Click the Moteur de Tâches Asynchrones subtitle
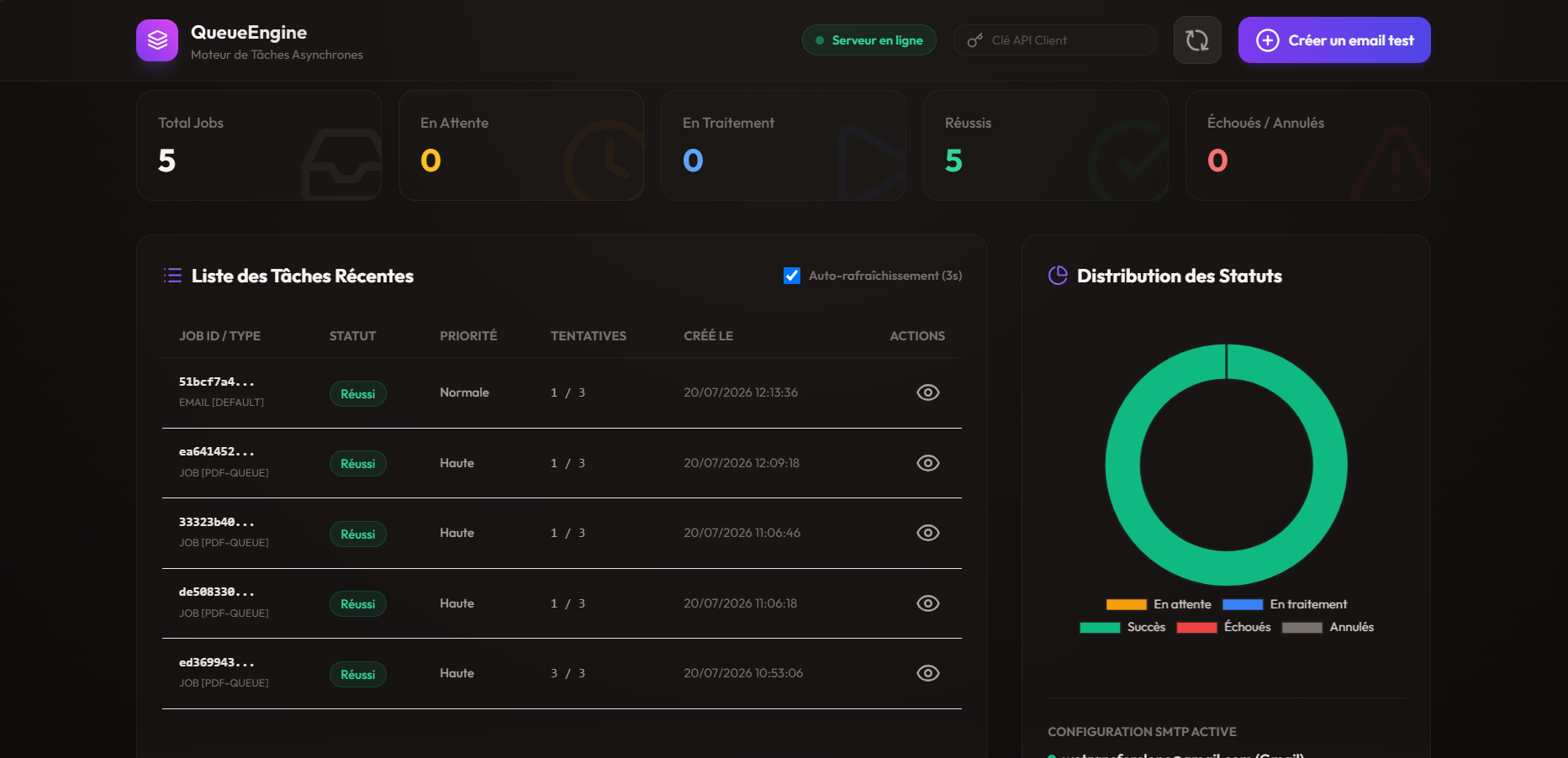This screenshot has height=758, width=1568. click(277, 55)
